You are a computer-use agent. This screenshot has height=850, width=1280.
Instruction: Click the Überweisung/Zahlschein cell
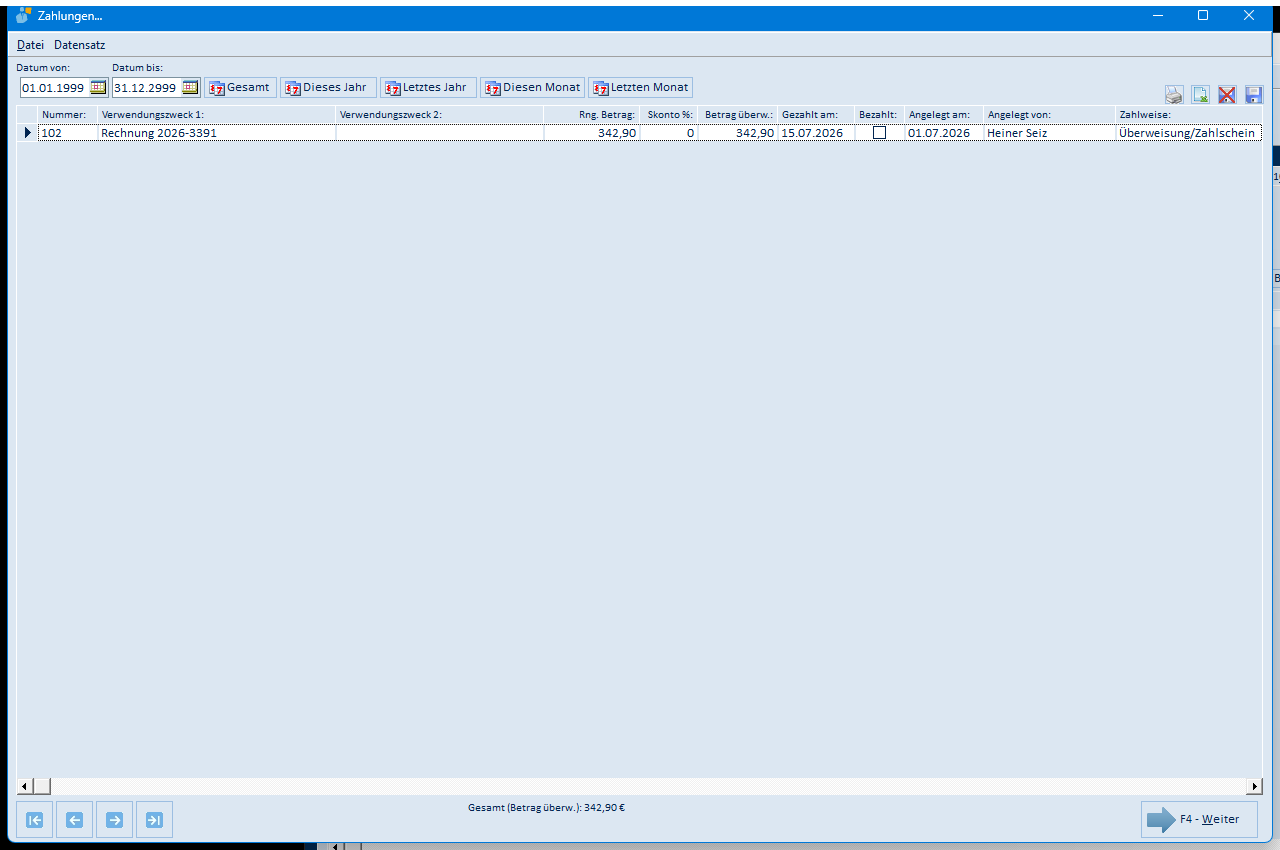pyautogui.click(x=1189, y=132)
